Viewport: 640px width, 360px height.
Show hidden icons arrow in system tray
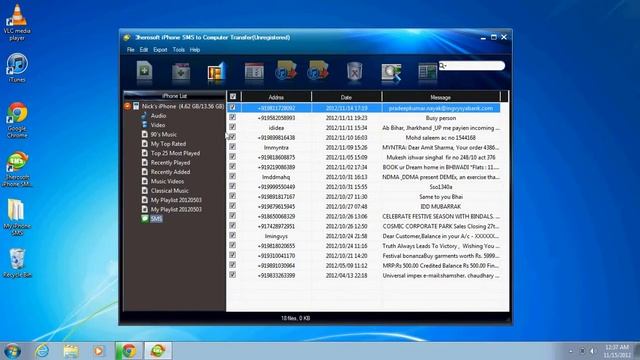point(571,351)
